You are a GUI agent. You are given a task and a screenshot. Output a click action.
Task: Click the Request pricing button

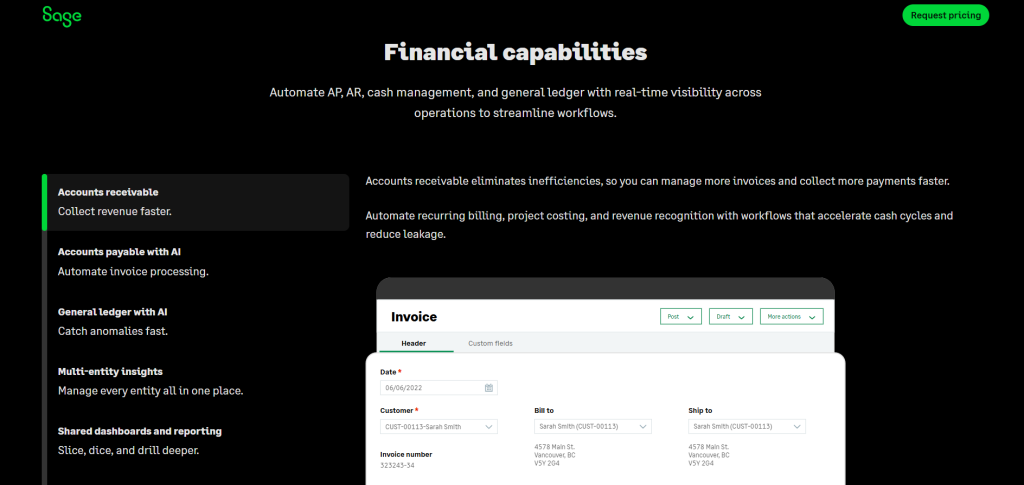(x=945, y=15)
